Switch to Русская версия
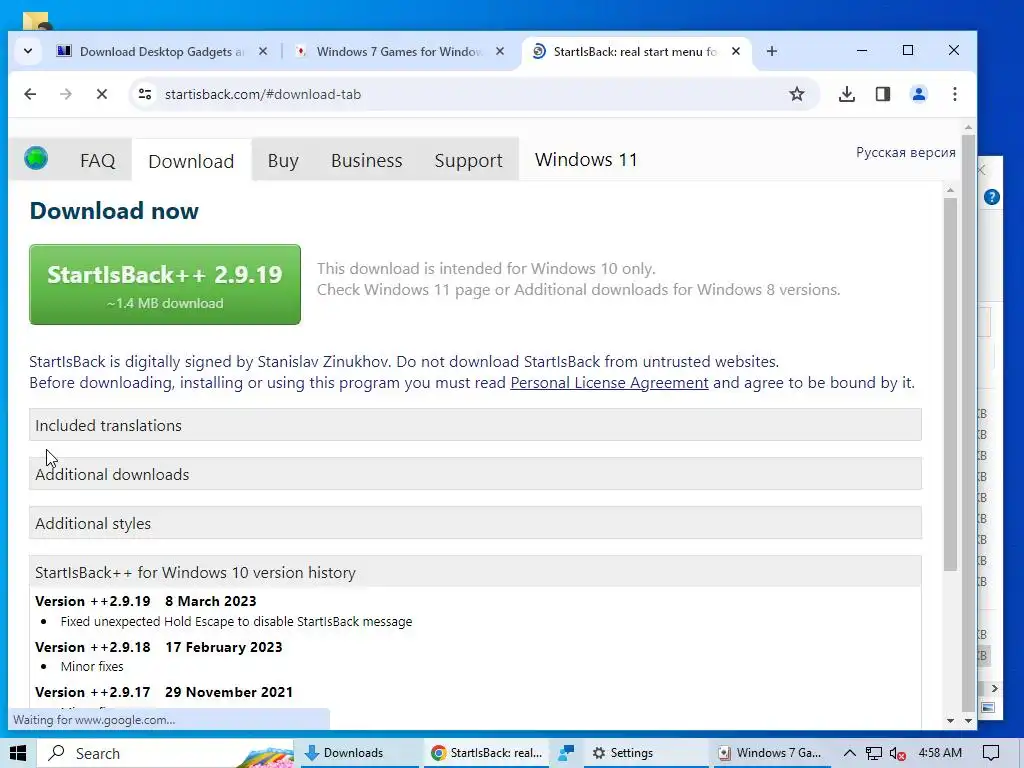This screenshot has width=1024, height=768. pyautogui.click(x=906, y=152)
